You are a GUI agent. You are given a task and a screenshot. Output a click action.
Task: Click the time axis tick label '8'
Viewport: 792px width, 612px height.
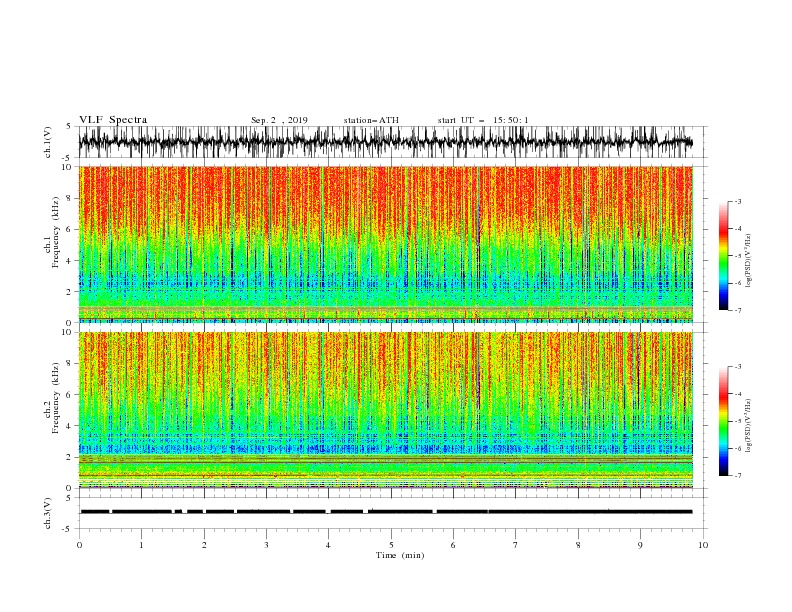click(578, 545)
